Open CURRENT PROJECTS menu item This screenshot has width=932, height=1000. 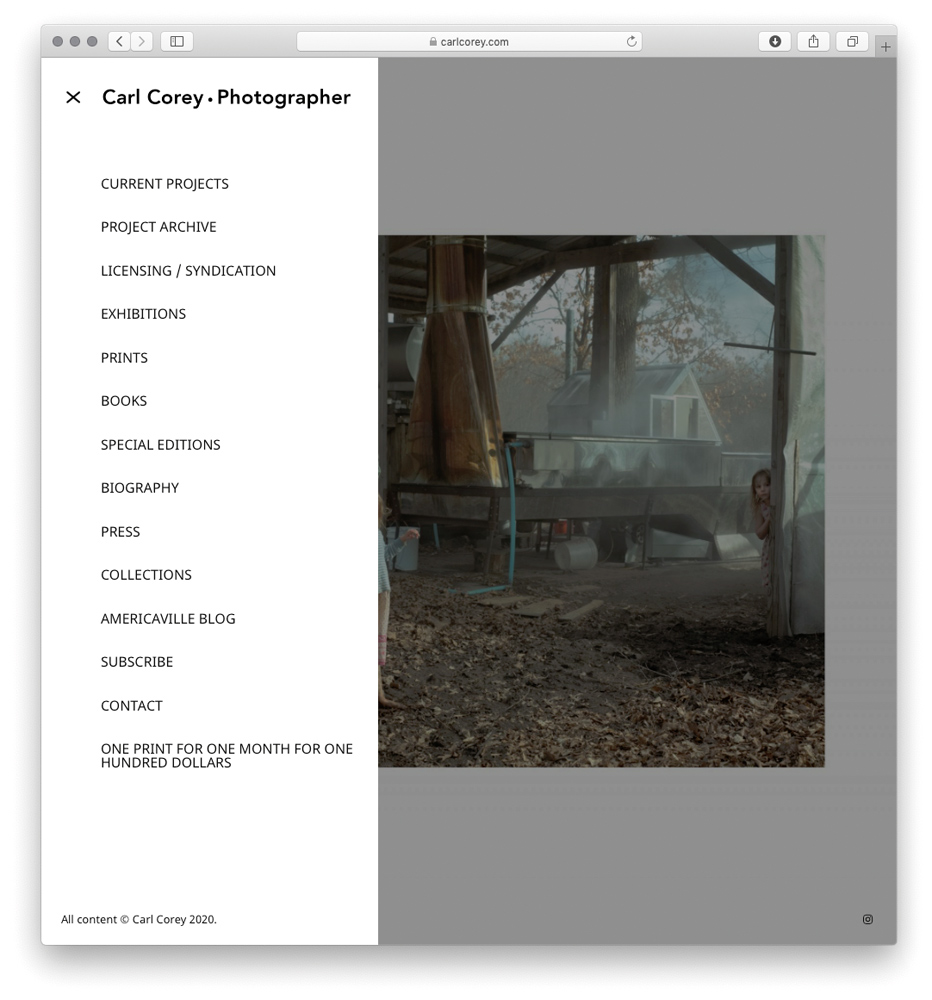tap(165, 184)
